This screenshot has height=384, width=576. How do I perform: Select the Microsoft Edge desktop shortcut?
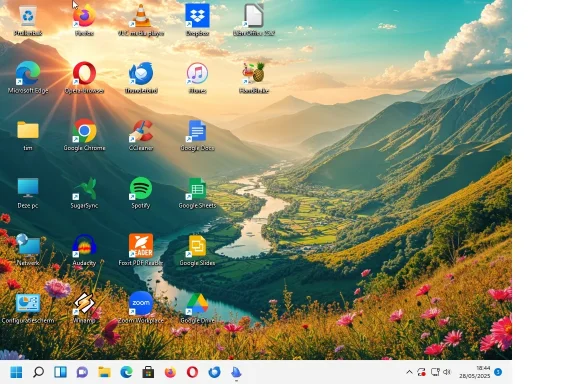click(28, 78)
